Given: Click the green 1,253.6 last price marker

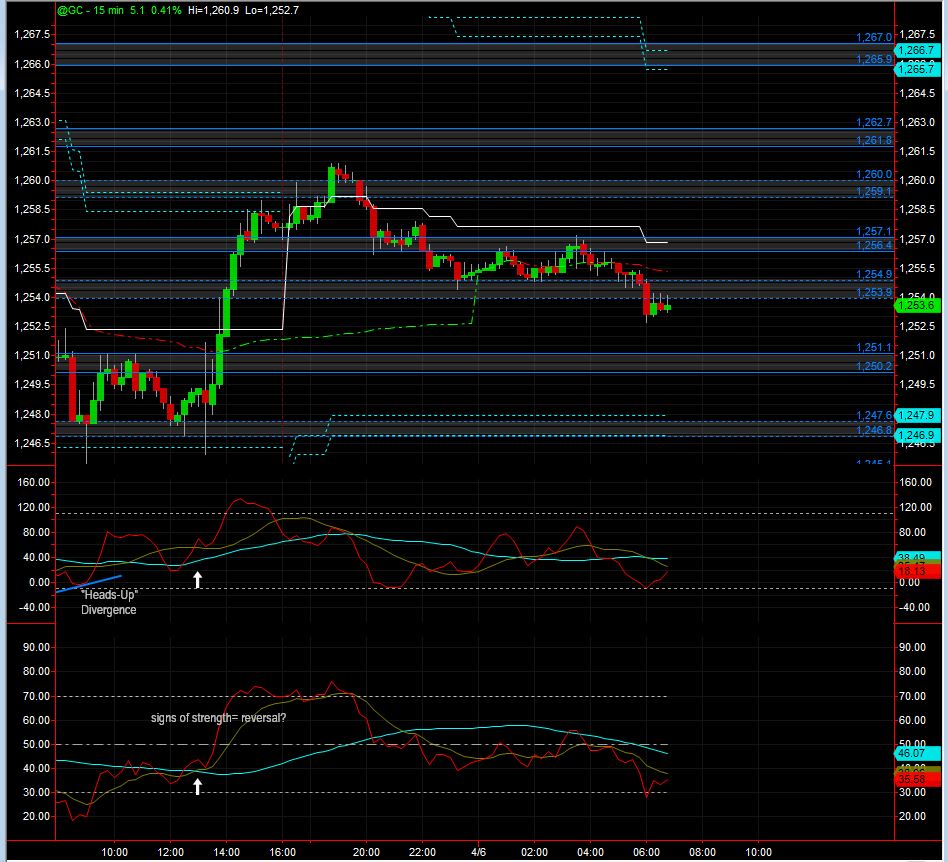Looking at the screenshot, I should (917, 305).
